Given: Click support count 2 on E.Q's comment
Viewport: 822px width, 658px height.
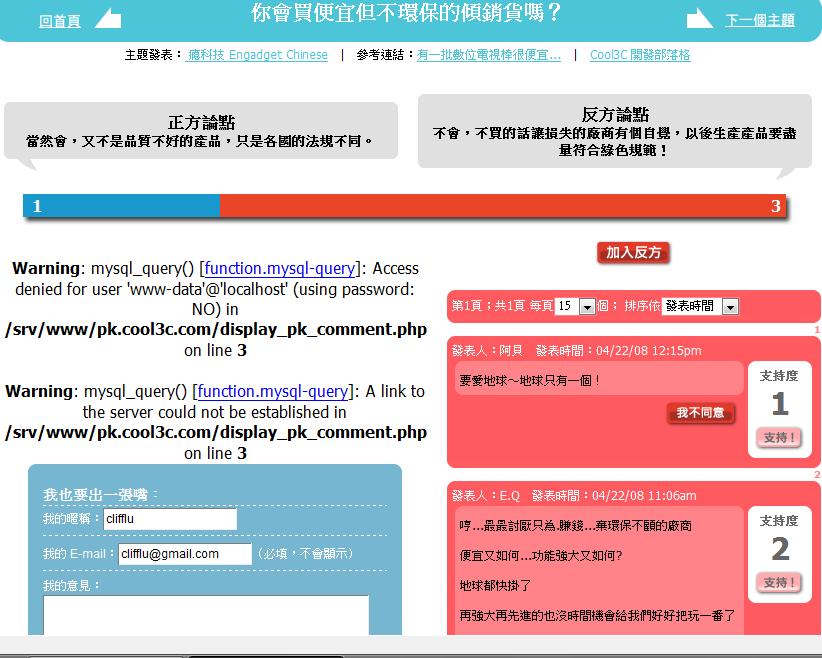Looking at the screenshot, I should (x=780, y=549).
